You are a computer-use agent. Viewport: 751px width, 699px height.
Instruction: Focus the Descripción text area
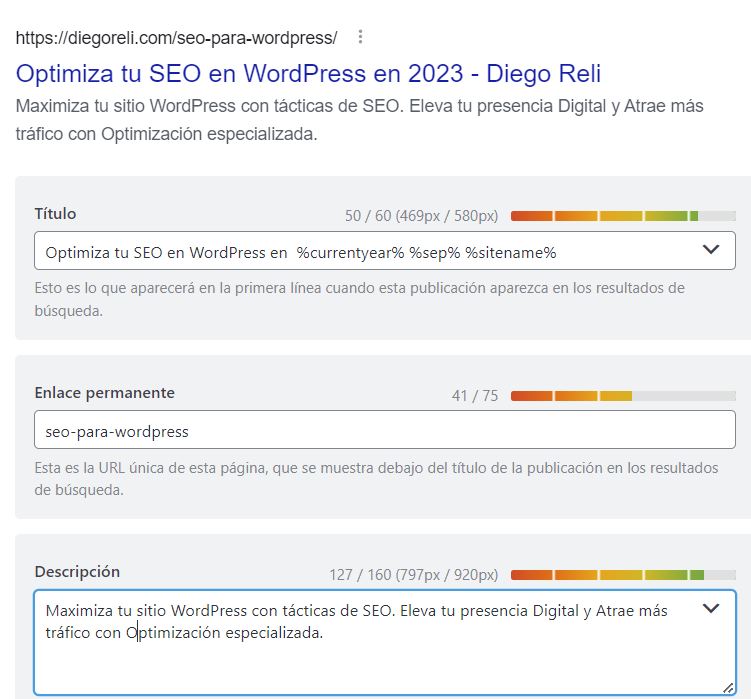pos(385,642)
